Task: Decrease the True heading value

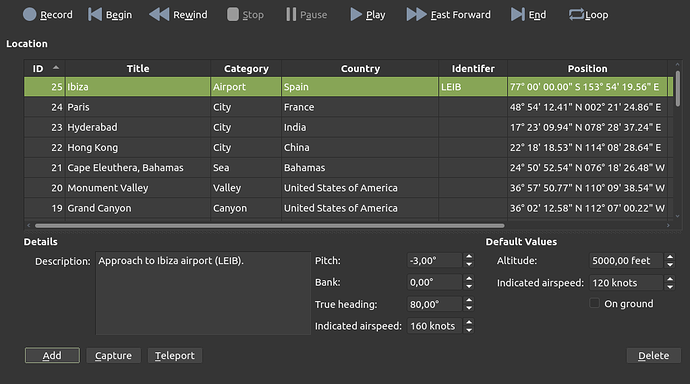Action: (x=469, y=307)
